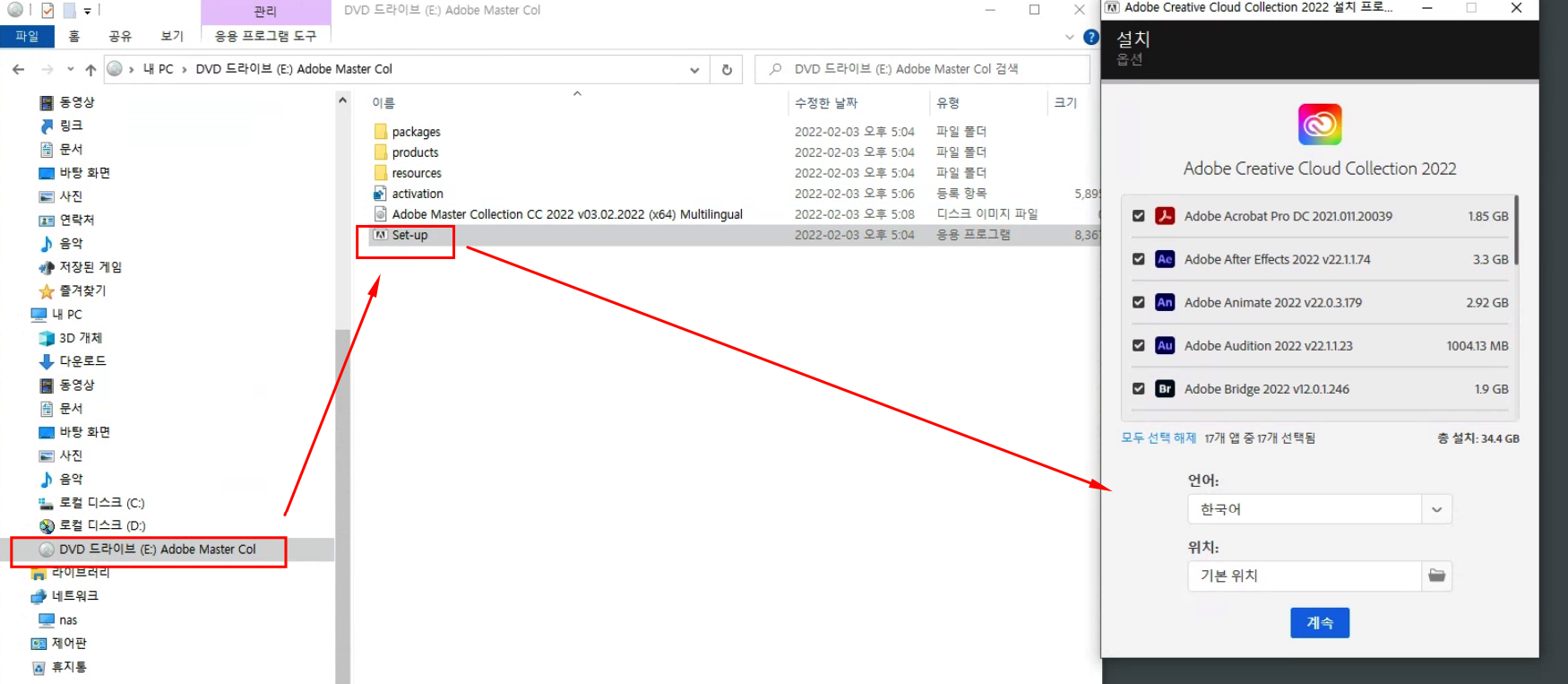Click the resources folder icon
Image resolution: width=1568 pixels, height=684 pixels.
click(x=380, y=173)
